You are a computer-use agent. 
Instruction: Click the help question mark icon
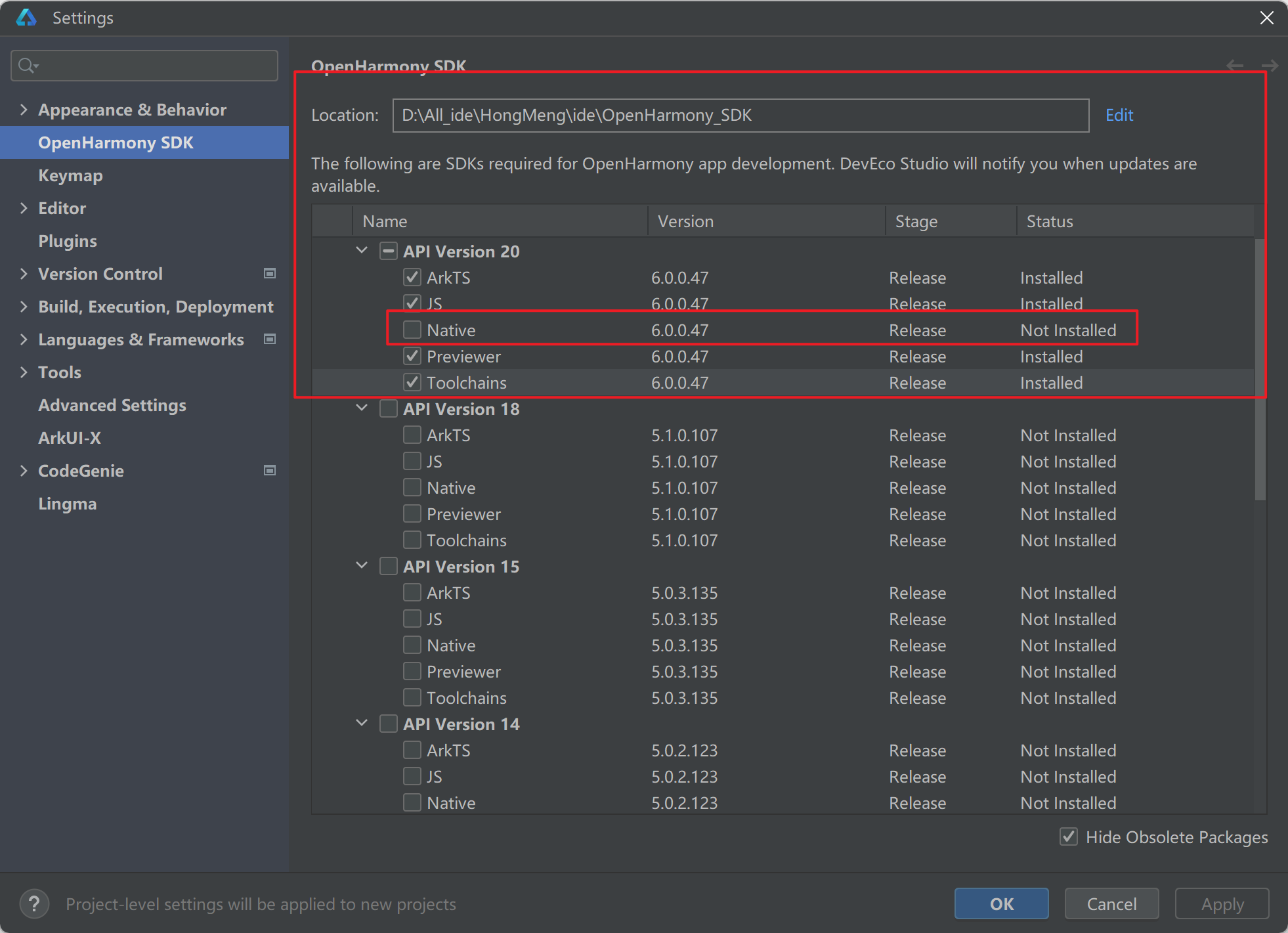click(x=34, y=904)
